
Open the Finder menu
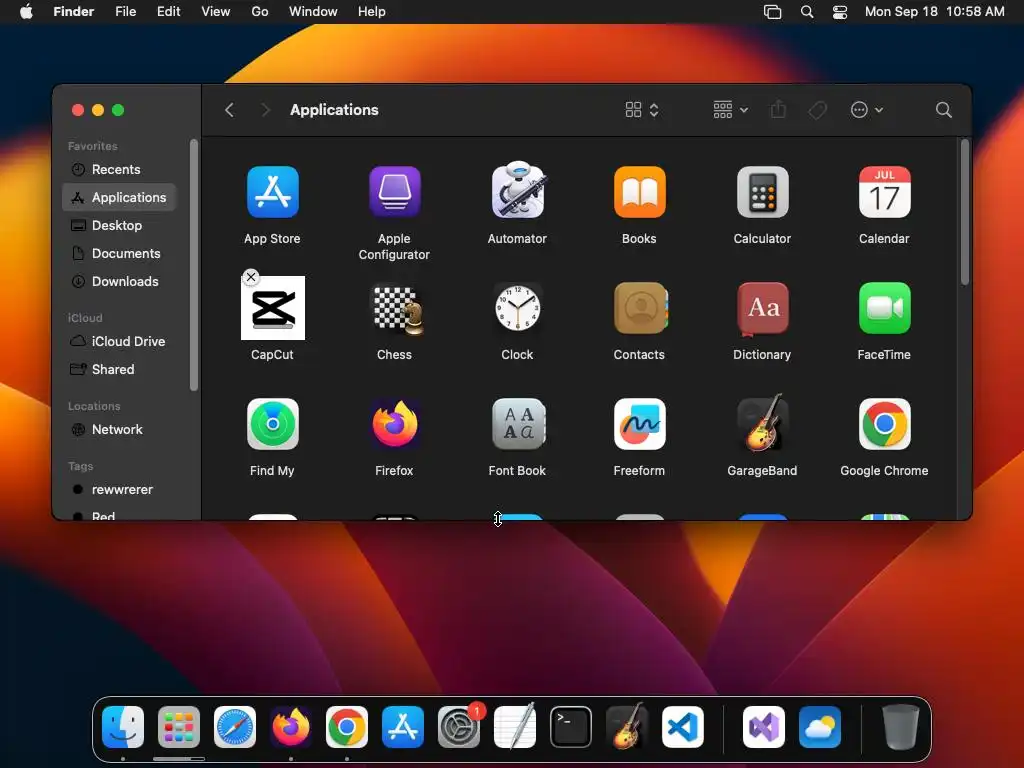click(x=74, y=12)
